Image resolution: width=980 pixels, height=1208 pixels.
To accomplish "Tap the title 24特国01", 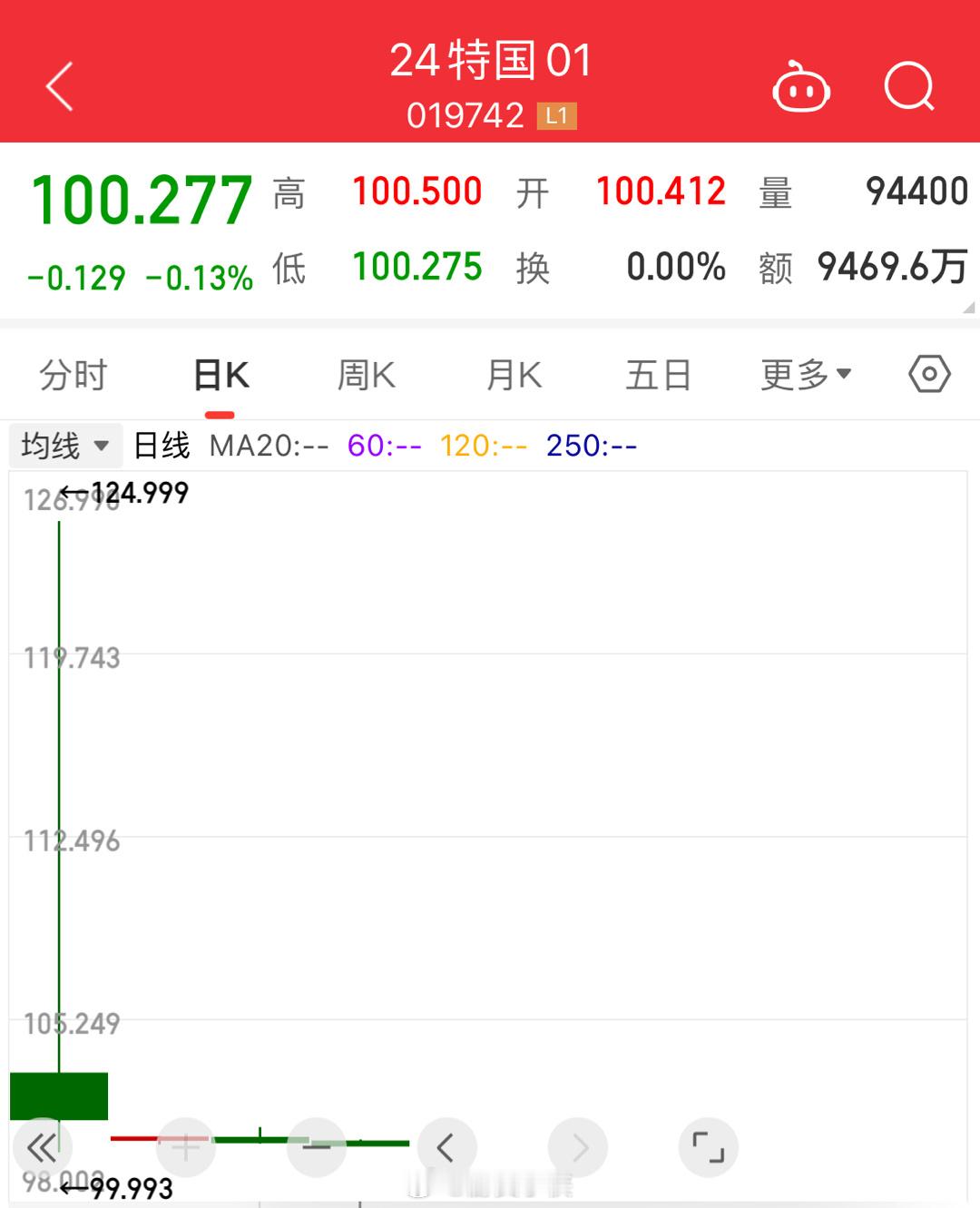I will [490, 61].
